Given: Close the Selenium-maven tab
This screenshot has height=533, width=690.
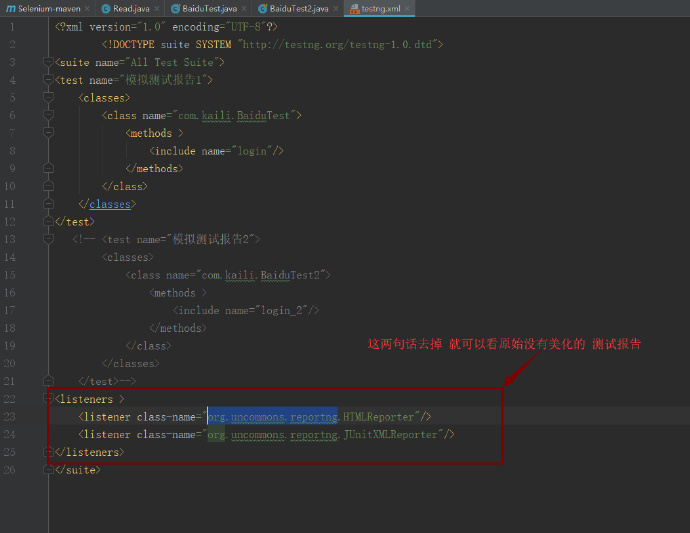Looking at the screenshot, I should 87,8.
